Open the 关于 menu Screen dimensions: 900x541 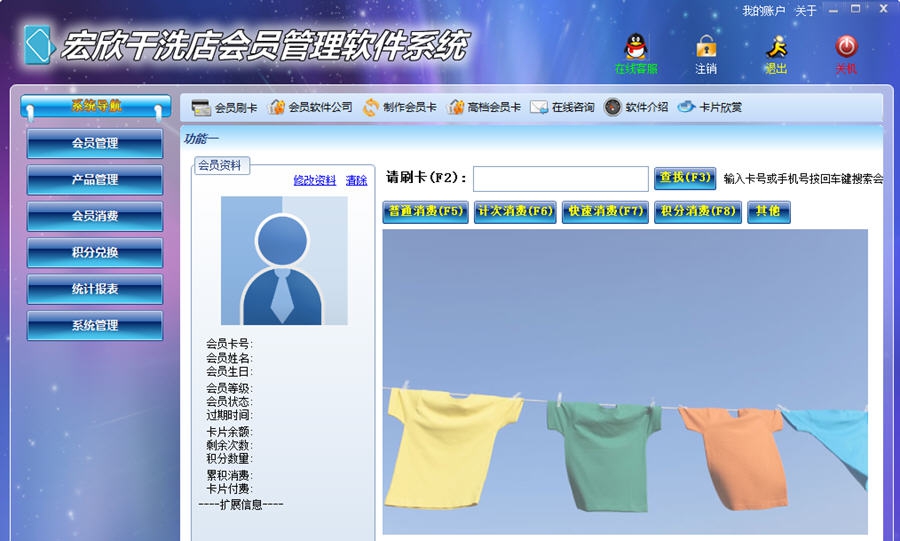(805, 11)
